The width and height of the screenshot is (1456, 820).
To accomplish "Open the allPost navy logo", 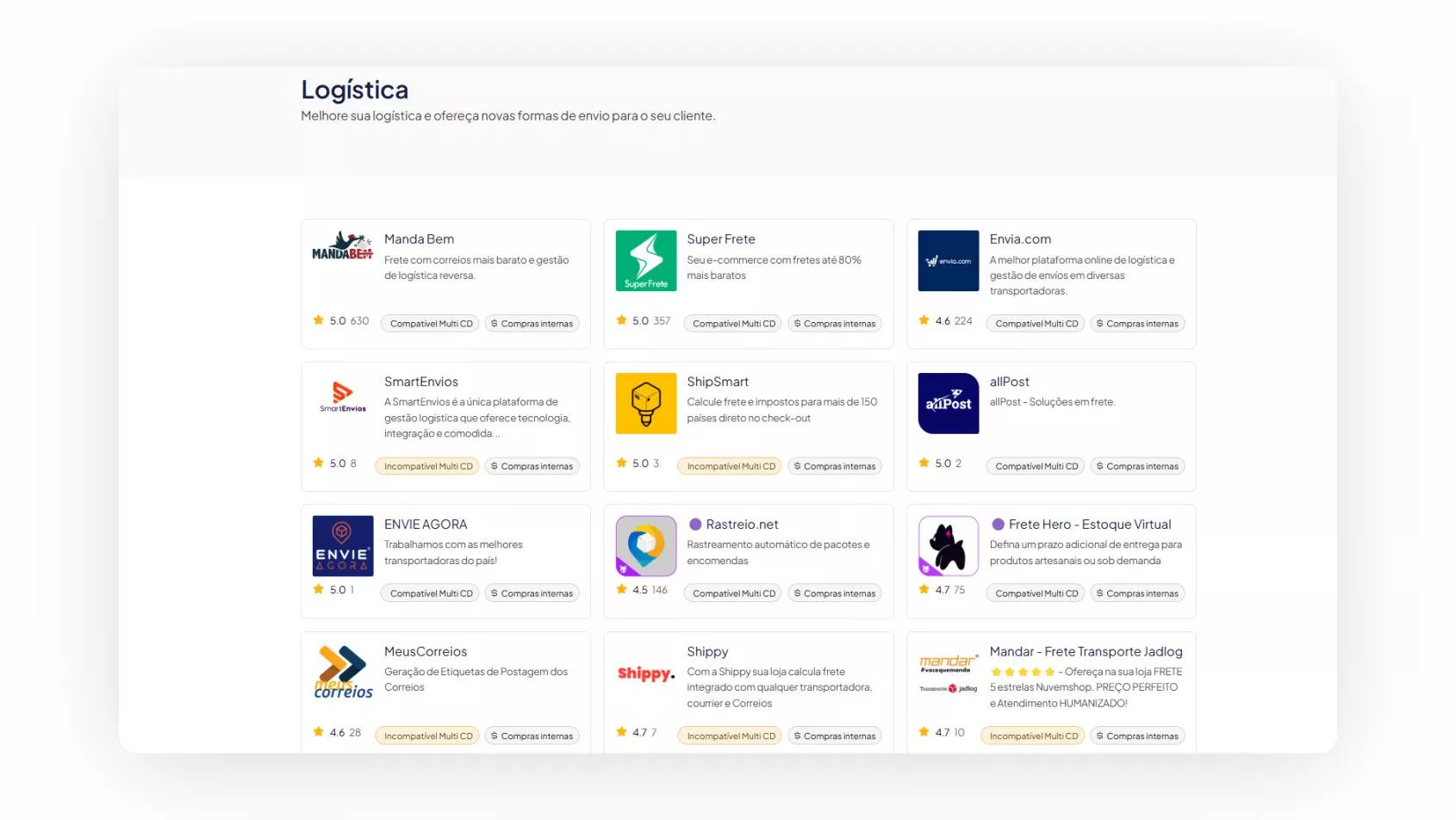I will tap(949, 403).
